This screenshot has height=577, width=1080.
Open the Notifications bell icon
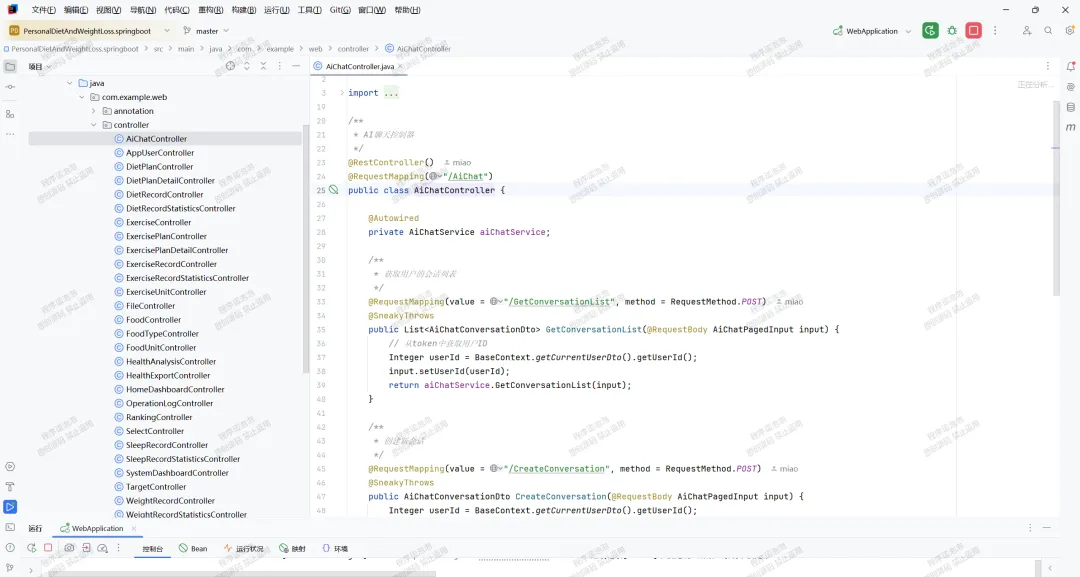[1070, 67]
